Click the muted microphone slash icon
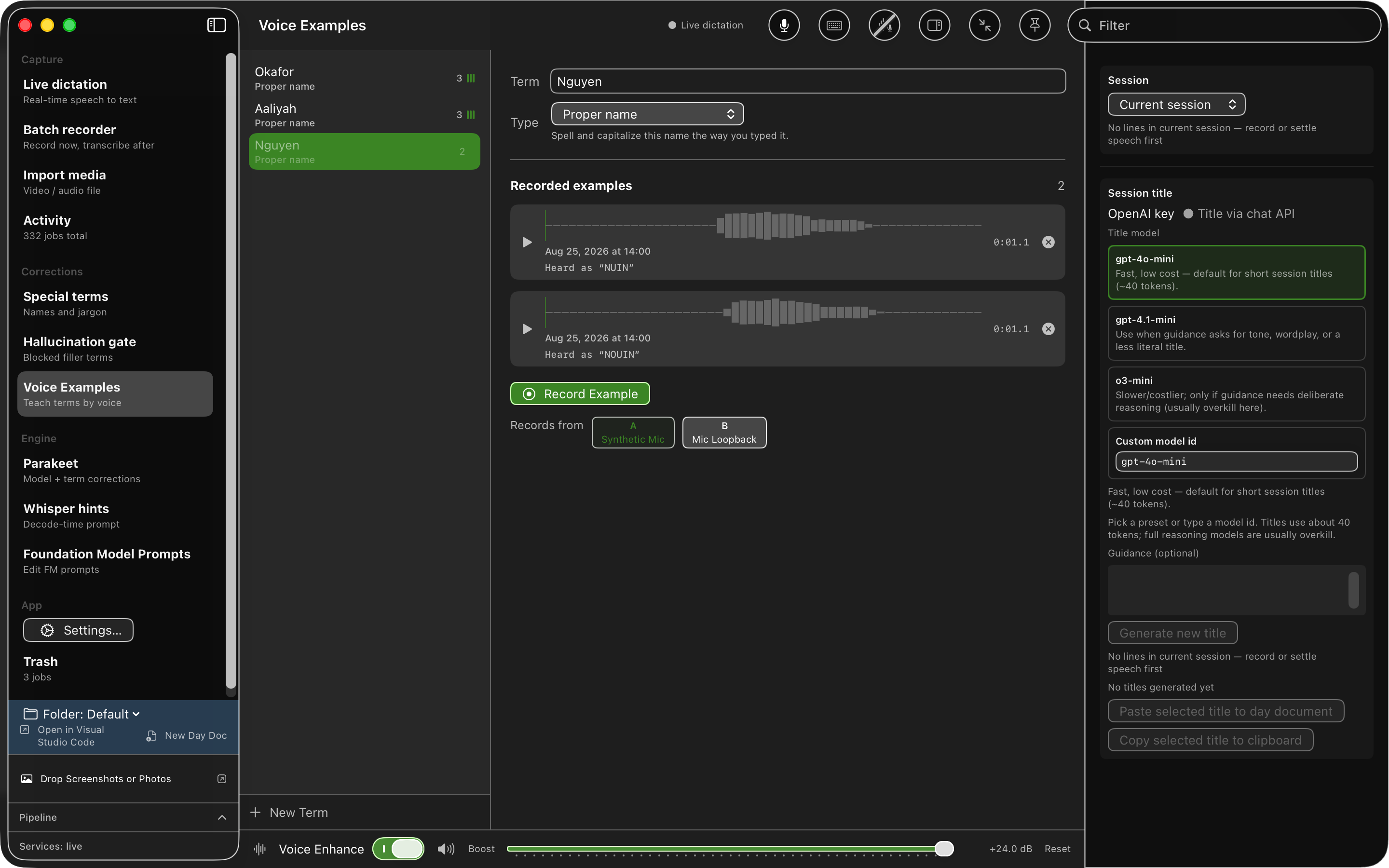The image size is (1389, 868). [x=885, y=25]
